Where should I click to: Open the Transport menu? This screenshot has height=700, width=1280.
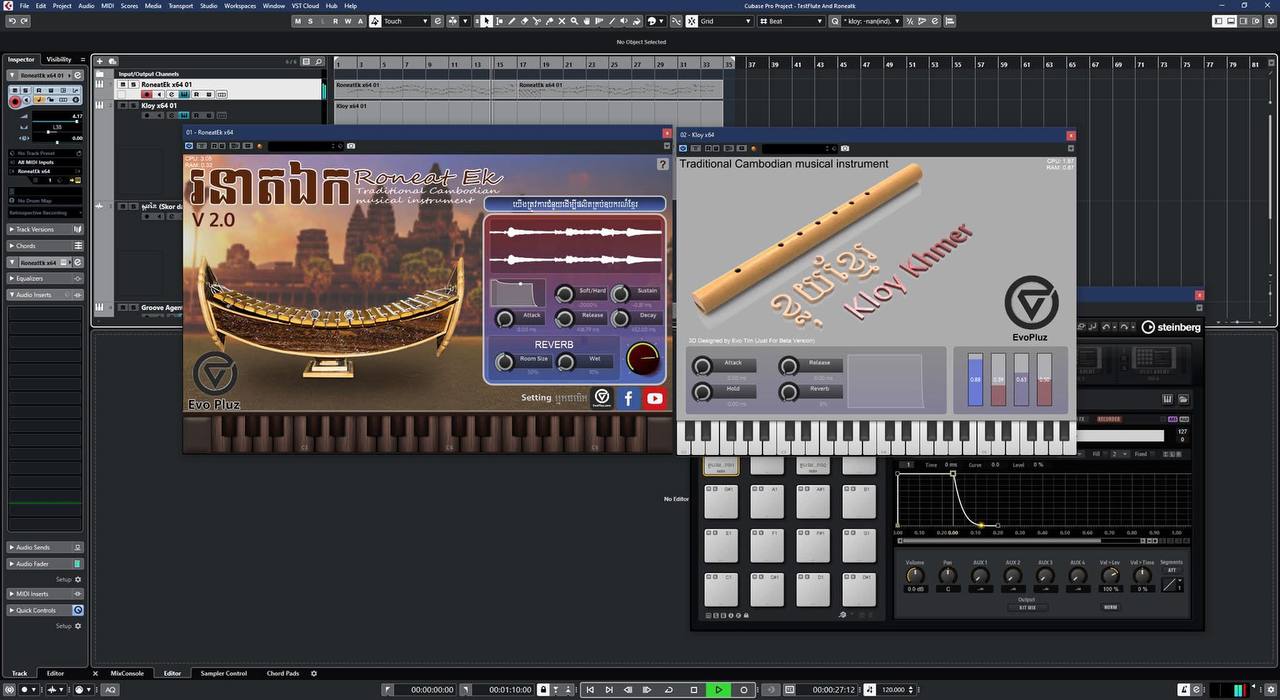(x=180, y=6)
